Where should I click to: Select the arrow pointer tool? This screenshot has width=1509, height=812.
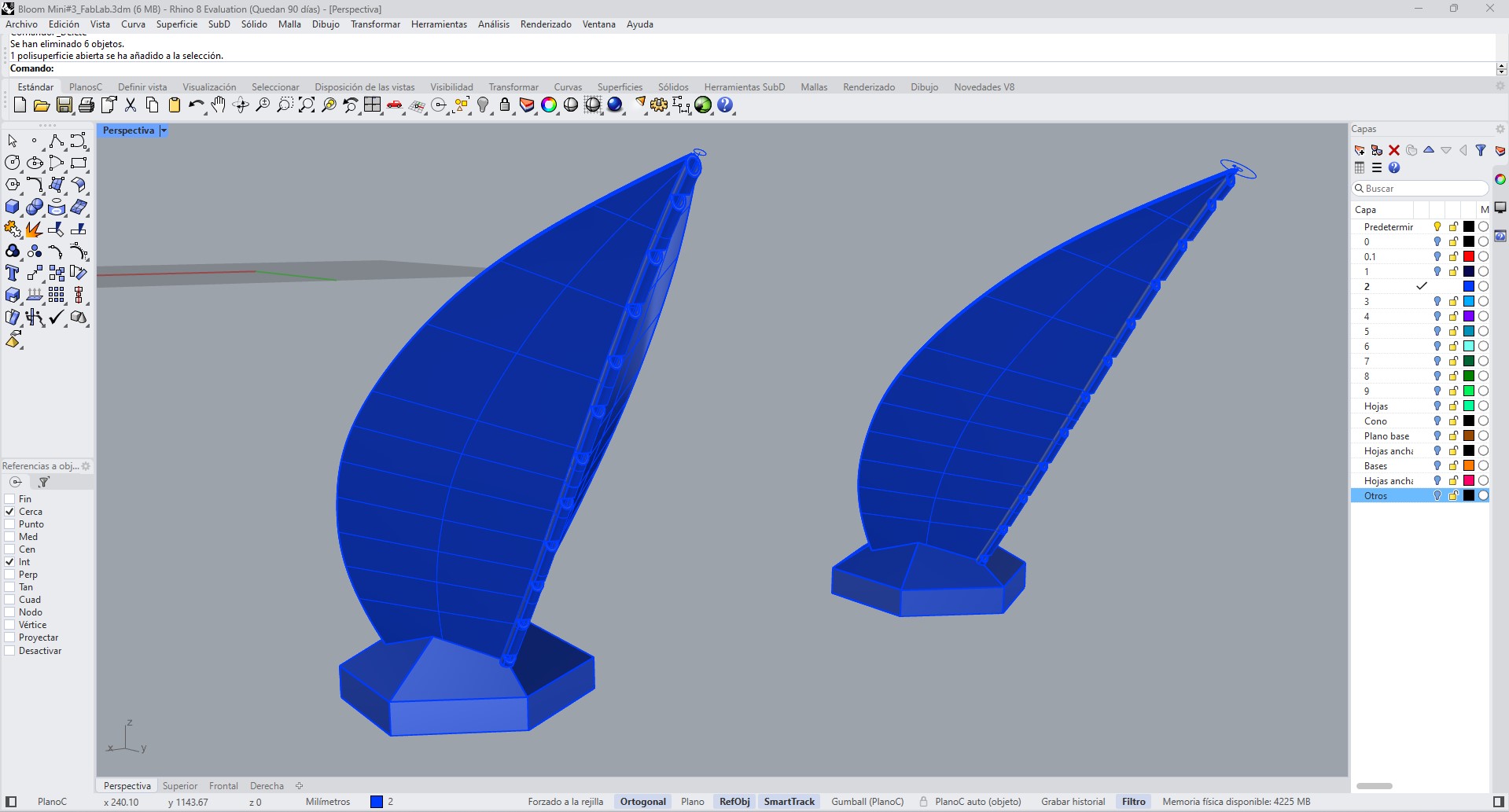pyautogui.click(x=13, y=141)
